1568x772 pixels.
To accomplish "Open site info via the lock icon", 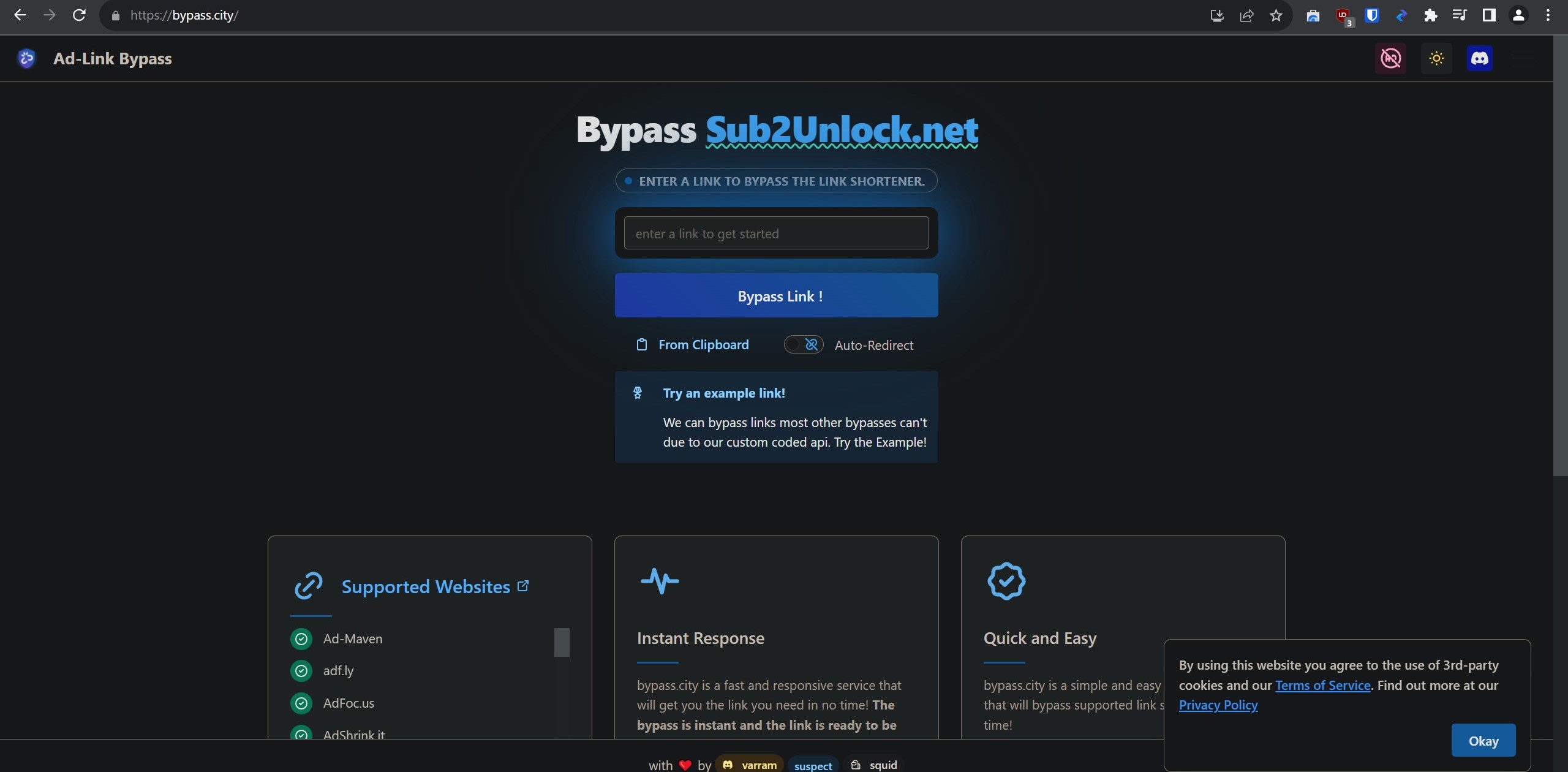I will pyautogui.click(x=115, y=15).
